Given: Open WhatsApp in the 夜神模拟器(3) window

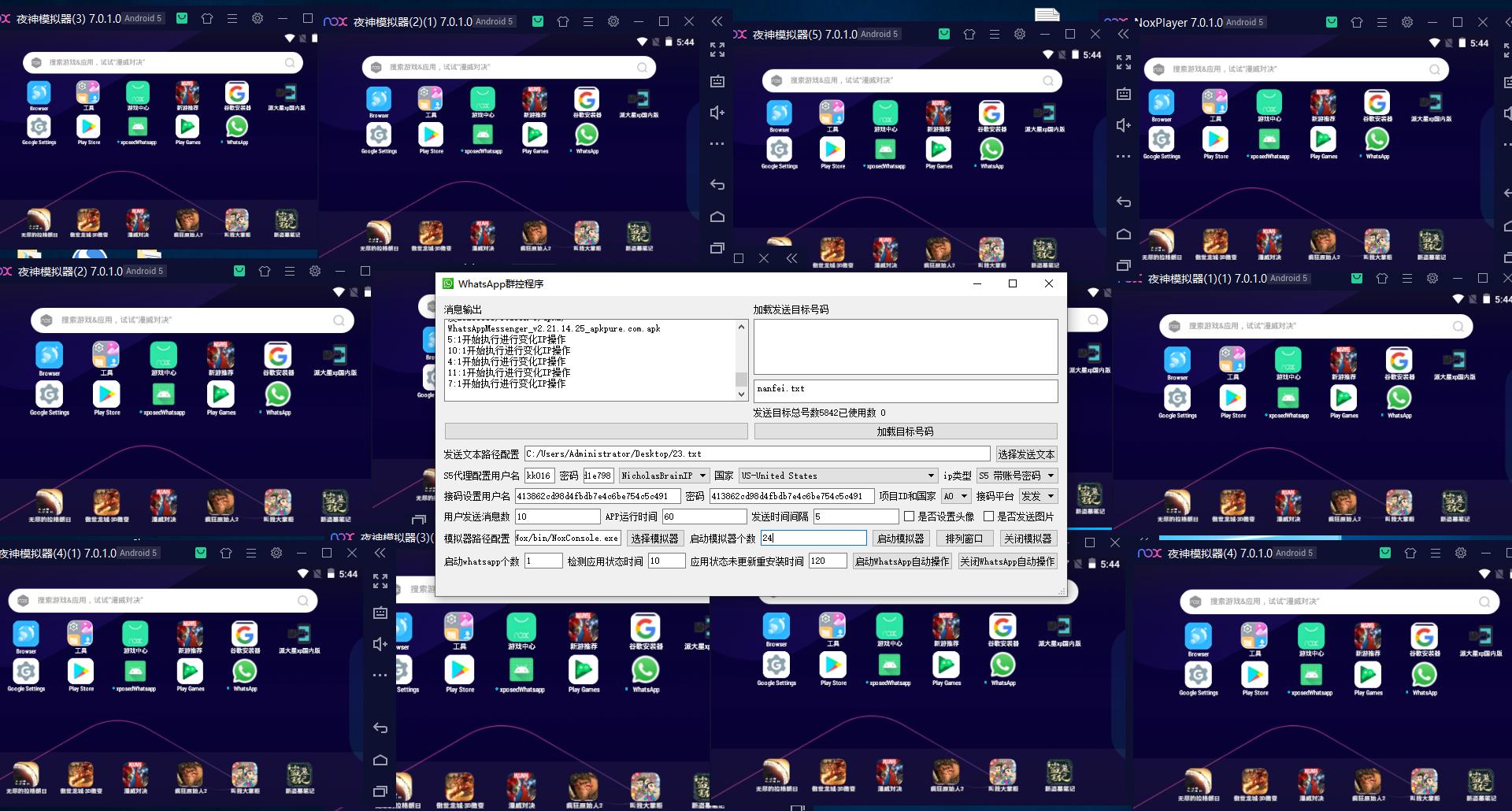Looking at the screenshot, I should coord(236,127).
